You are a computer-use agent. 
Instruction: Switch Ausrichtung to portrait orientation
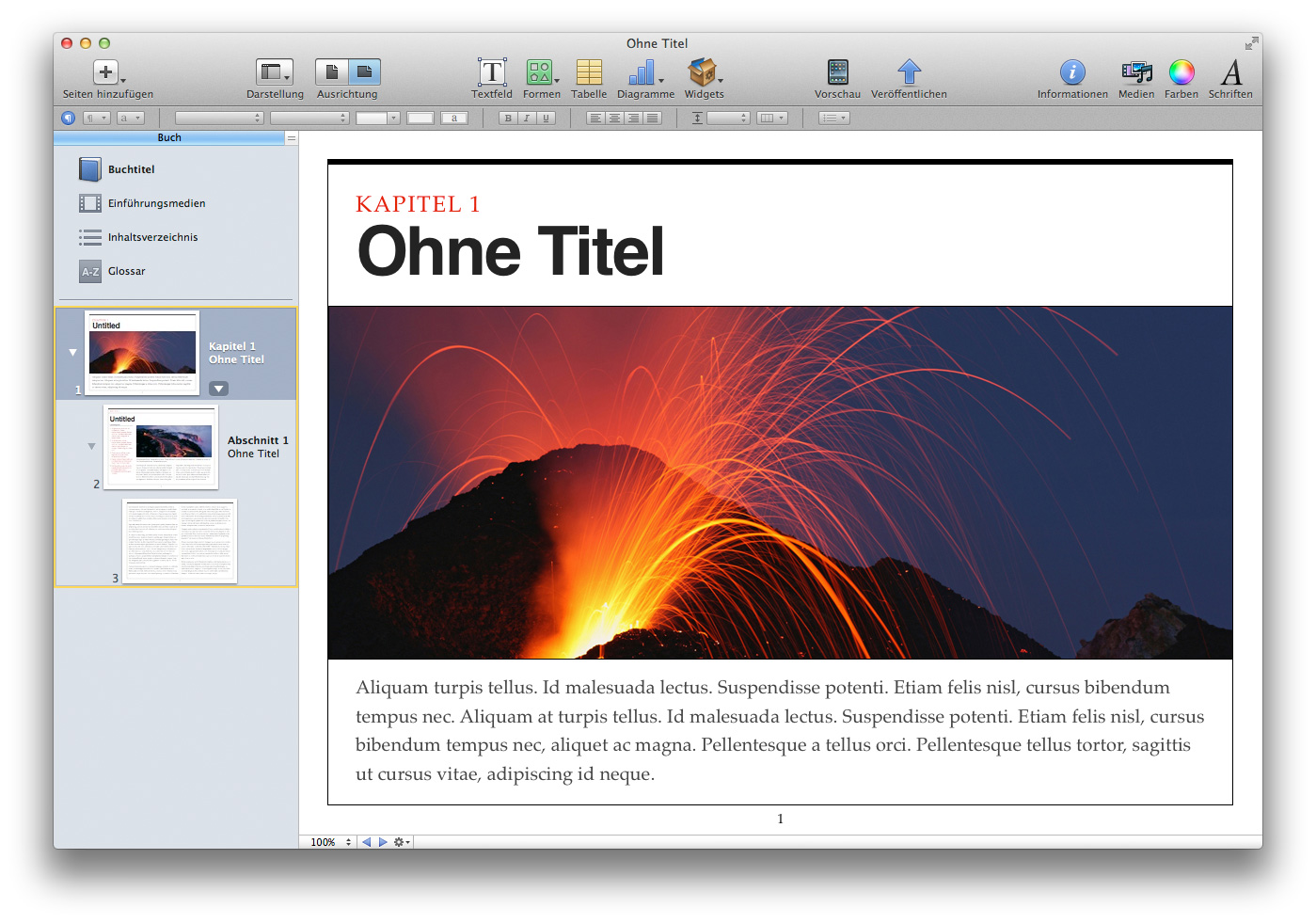click(x=331, y=72)
